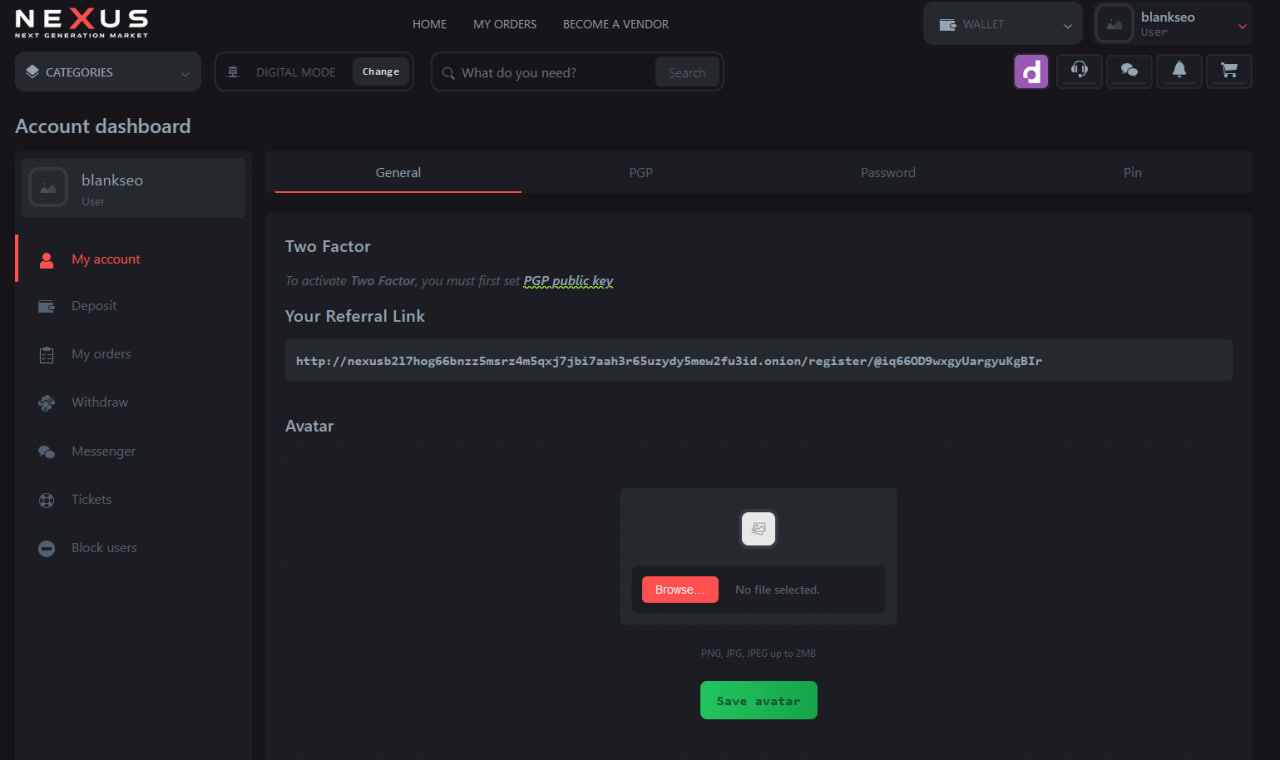Click the magnifier icon in the search box
The width and height of the screenshot is (1280, 760).
tap(448, 73)
